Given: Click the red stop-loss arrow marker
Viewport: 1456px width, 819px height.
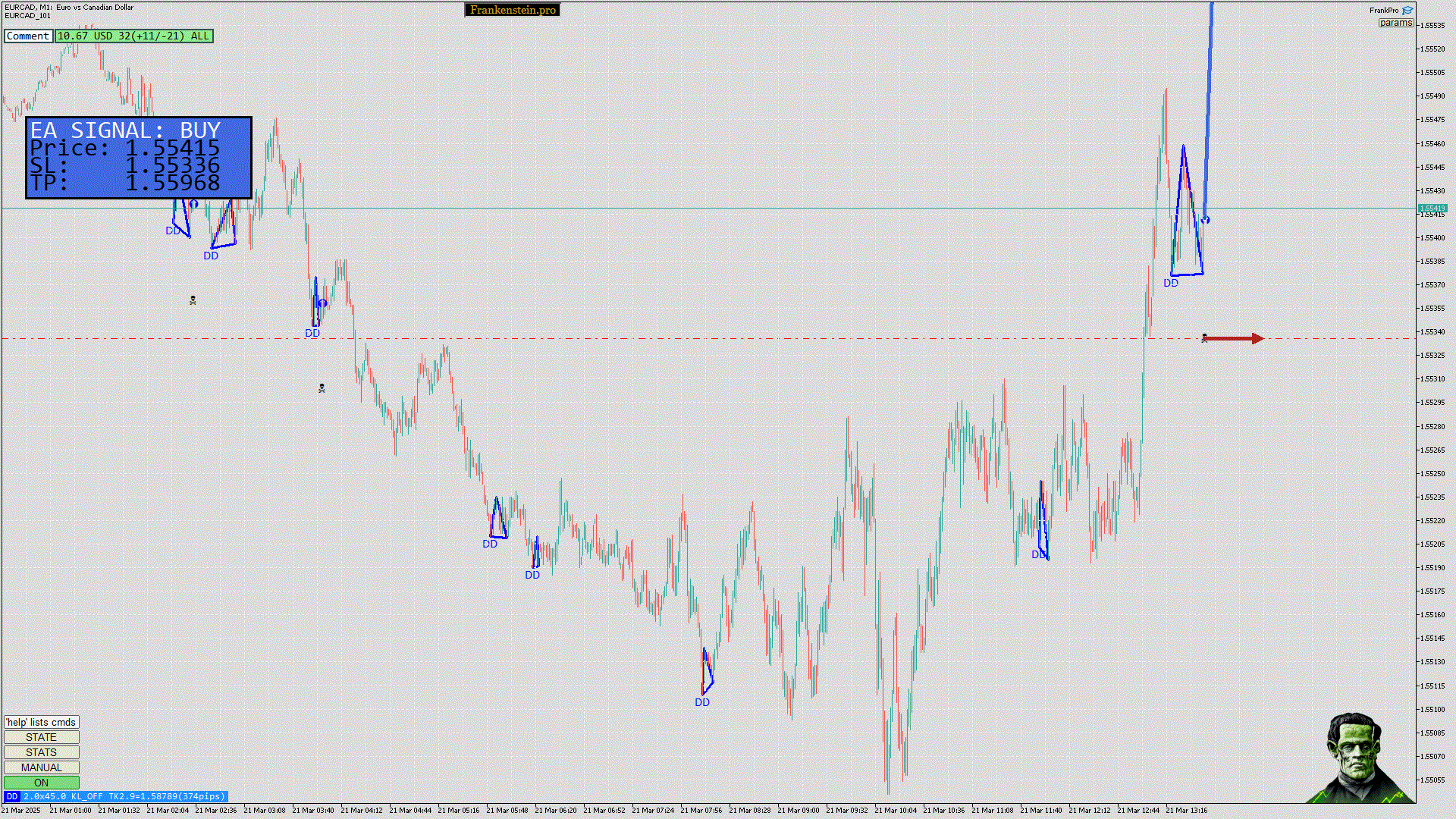Looking at the screenshot, I should pos(1234,339).
